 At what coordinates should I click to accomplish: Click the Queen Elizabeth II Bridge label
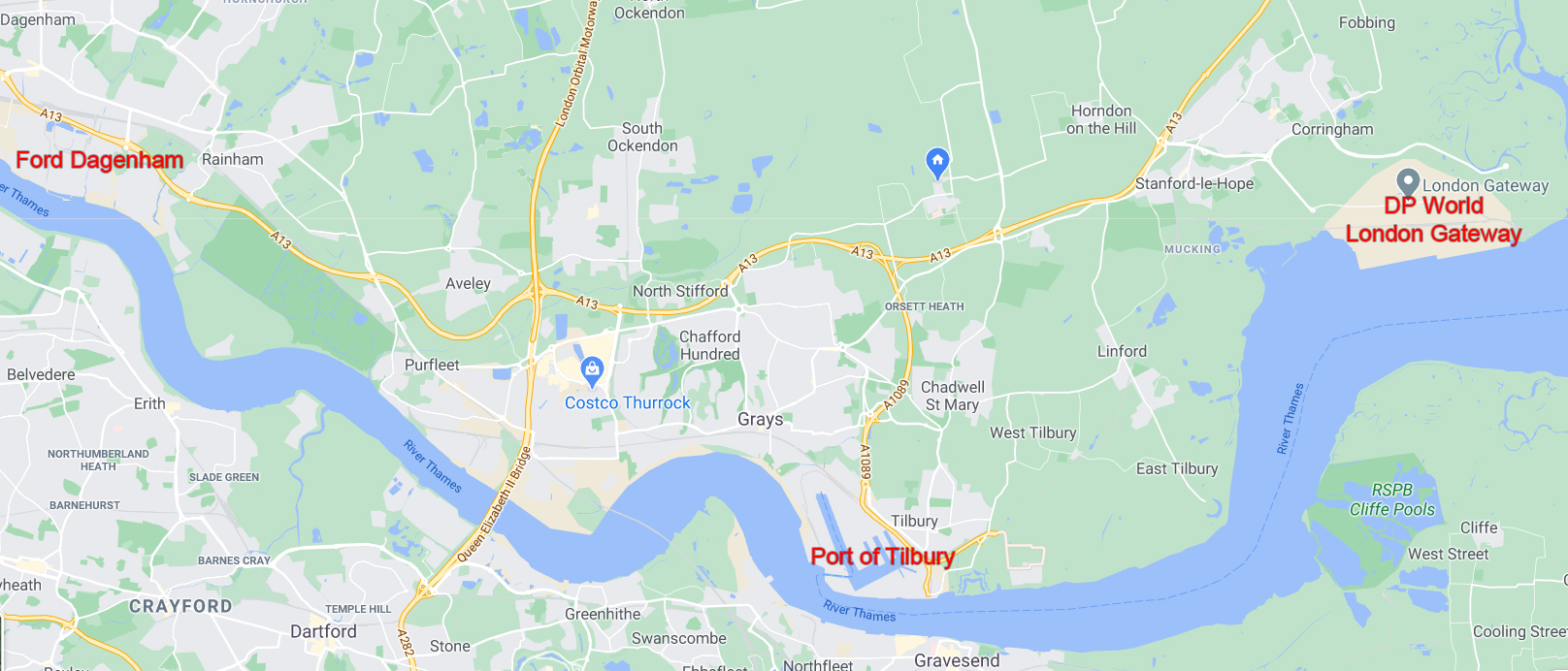495,504
